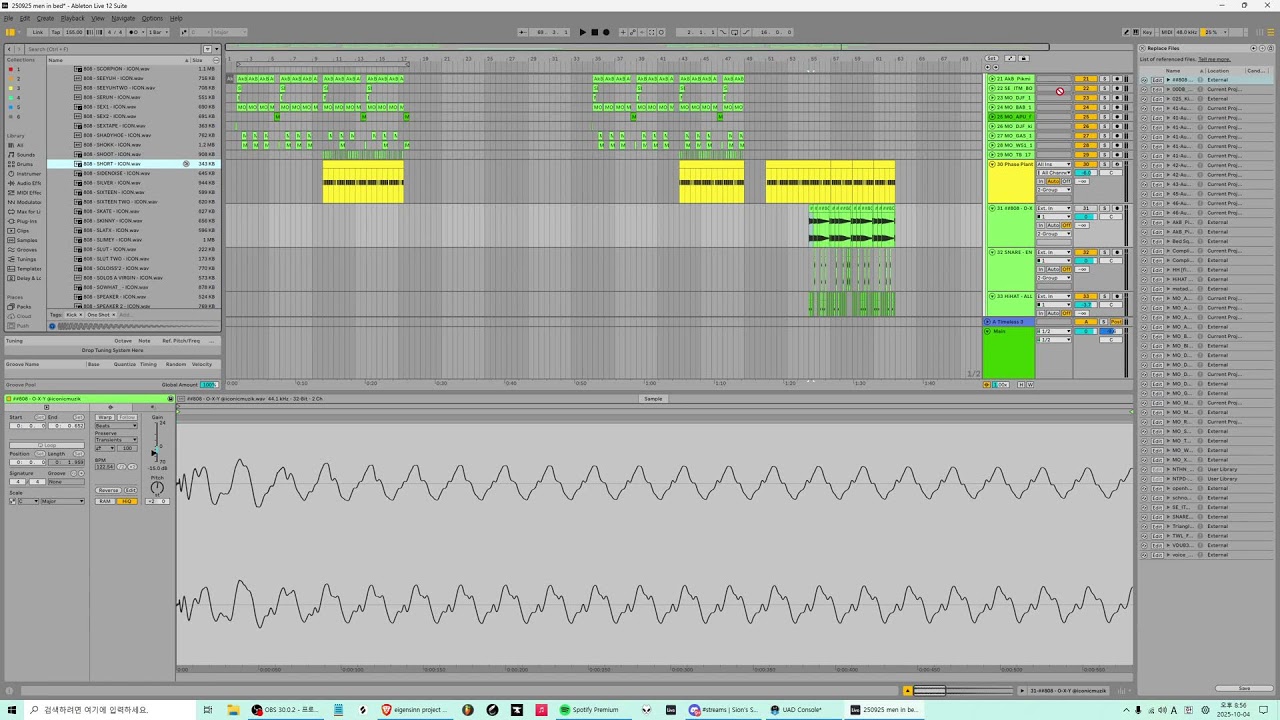Open the Options menu
The height and width of the screenshot is (720, 1280).
coord(152,18)
